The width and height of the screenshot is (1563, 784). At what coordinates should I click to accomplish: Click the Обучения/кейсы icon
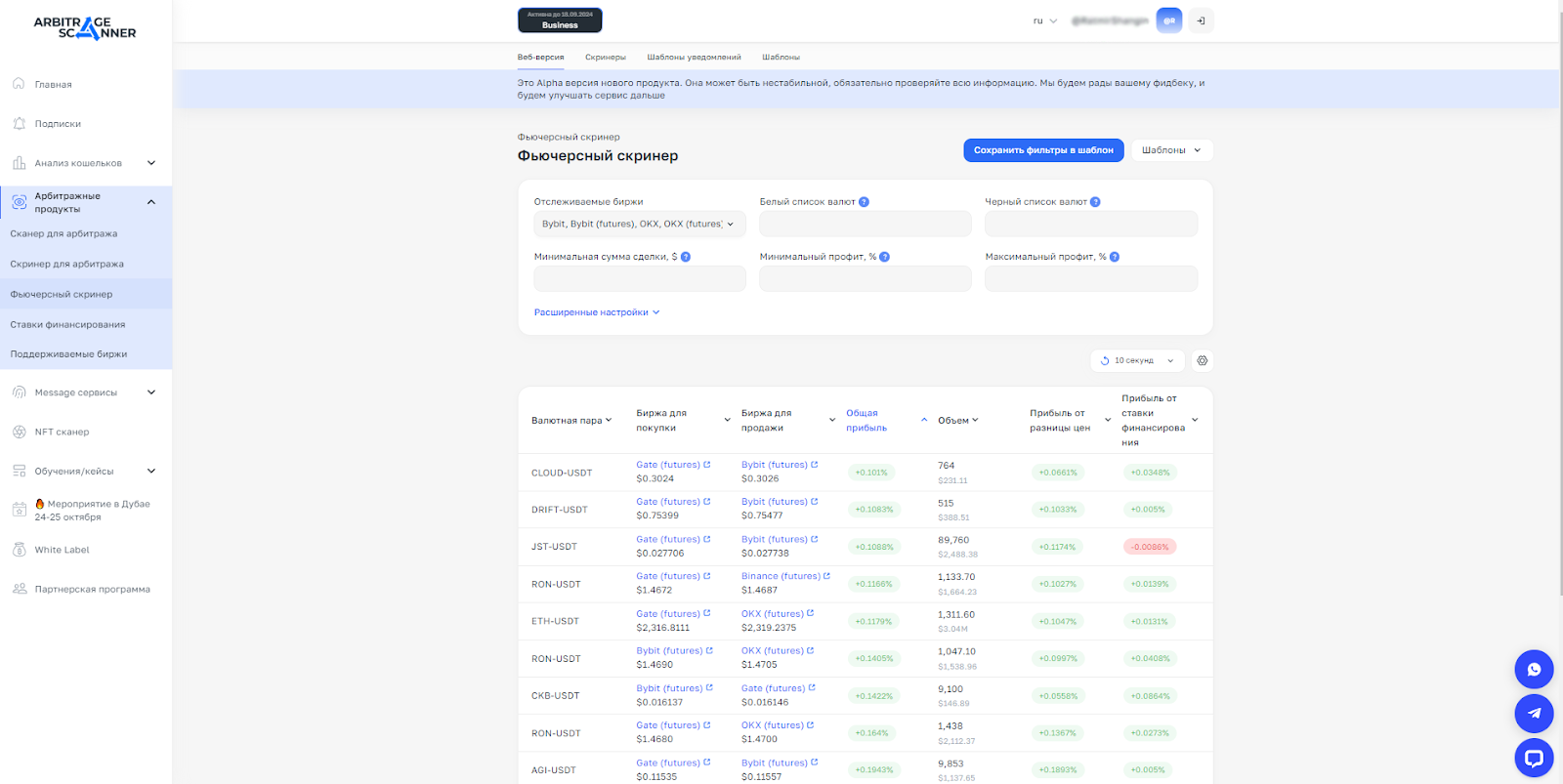[x=20, y=471]
